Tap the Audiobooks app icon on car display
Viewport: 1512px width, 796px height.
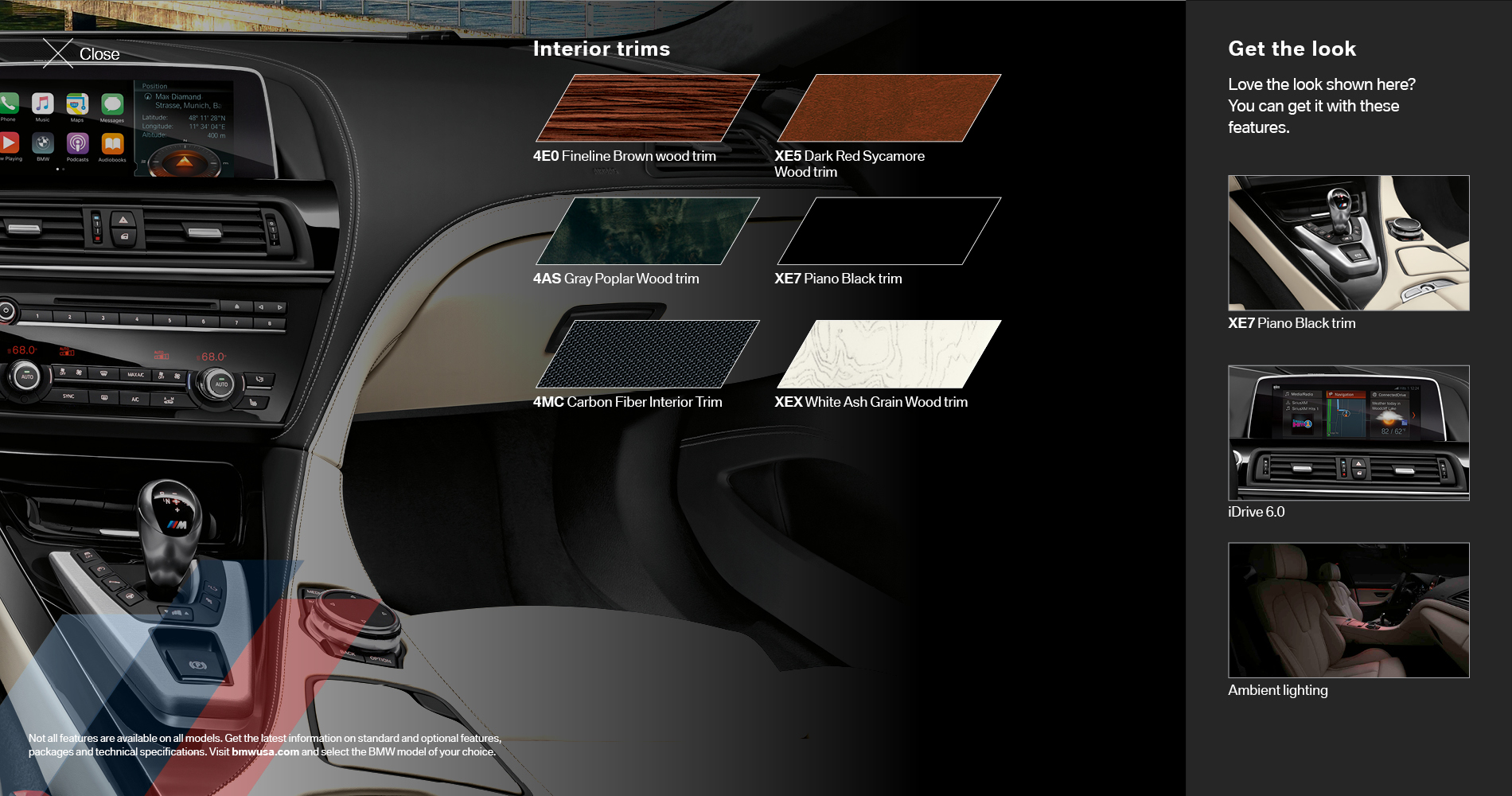point(112,143)
